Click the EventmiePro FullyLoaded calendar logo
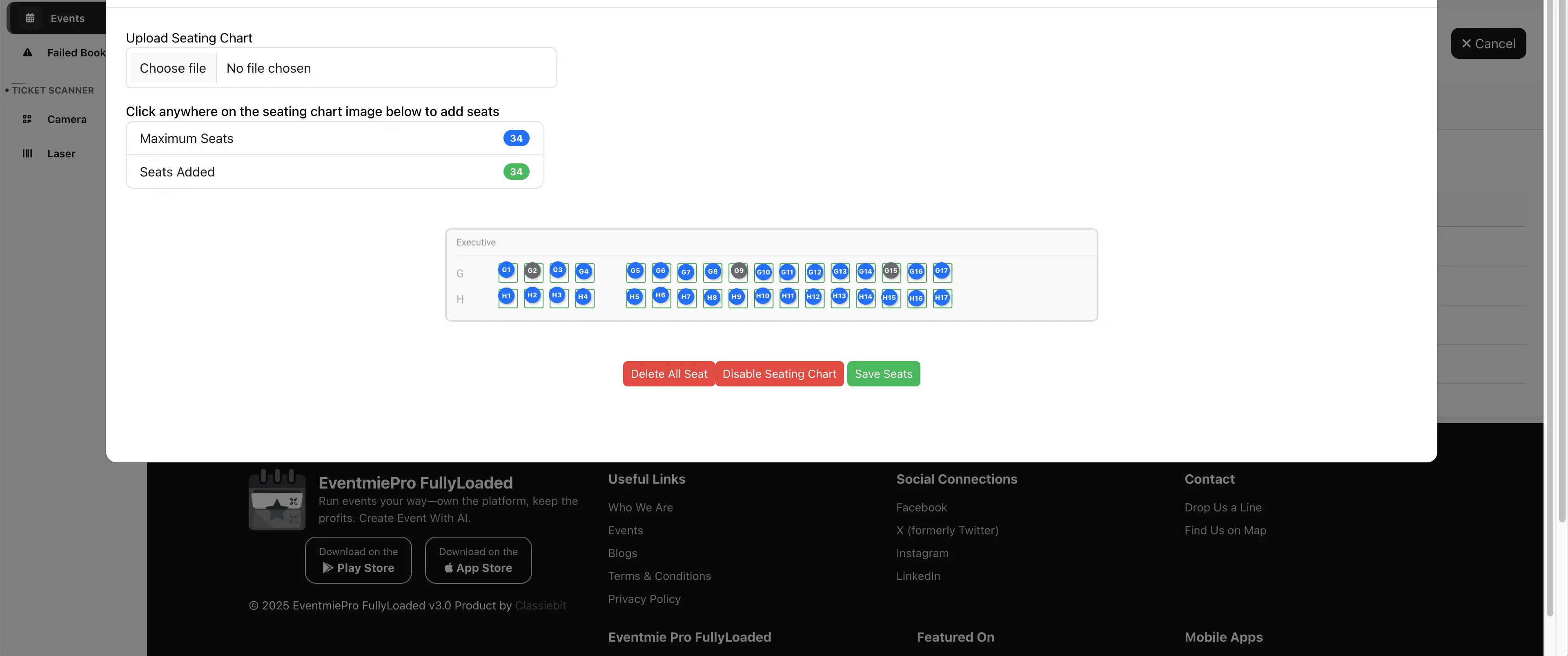 (x=276, y=499)
